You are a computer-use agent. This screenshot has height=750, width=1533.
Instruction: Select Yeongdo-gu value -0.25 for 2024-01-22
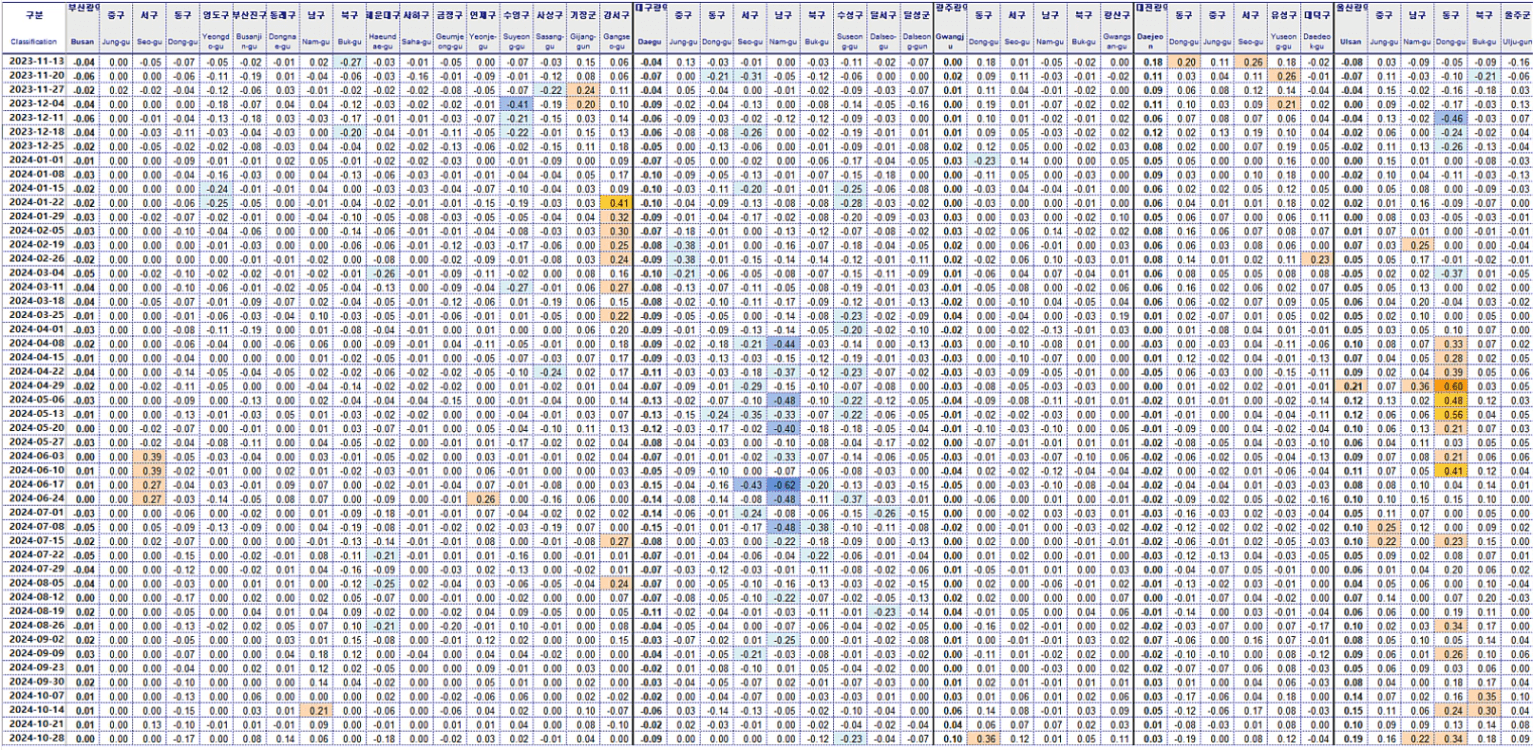214,202
